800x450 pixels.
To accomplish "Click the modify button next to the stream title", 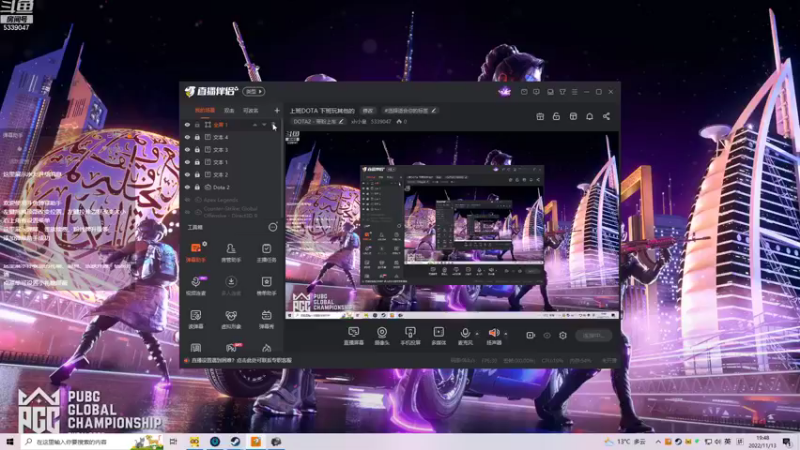I will point(368,111).
